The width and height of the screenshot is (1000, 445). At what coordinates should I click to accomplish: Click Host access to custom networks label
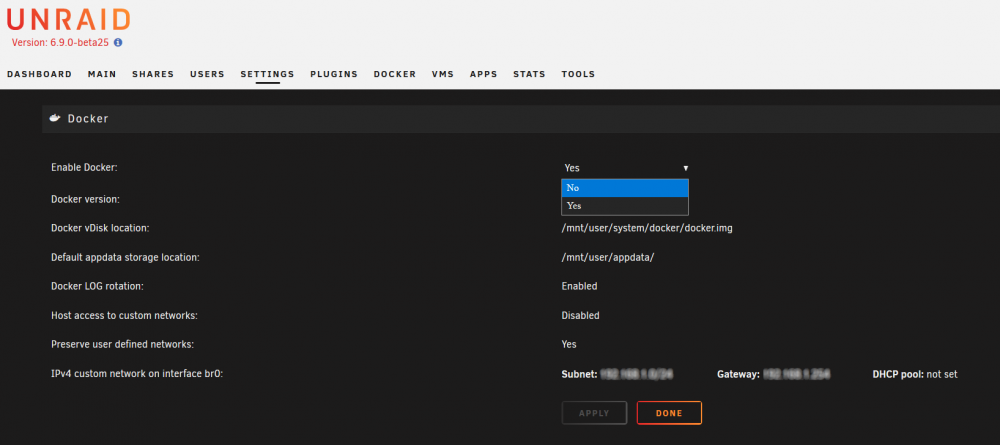[x=124, y=316]
